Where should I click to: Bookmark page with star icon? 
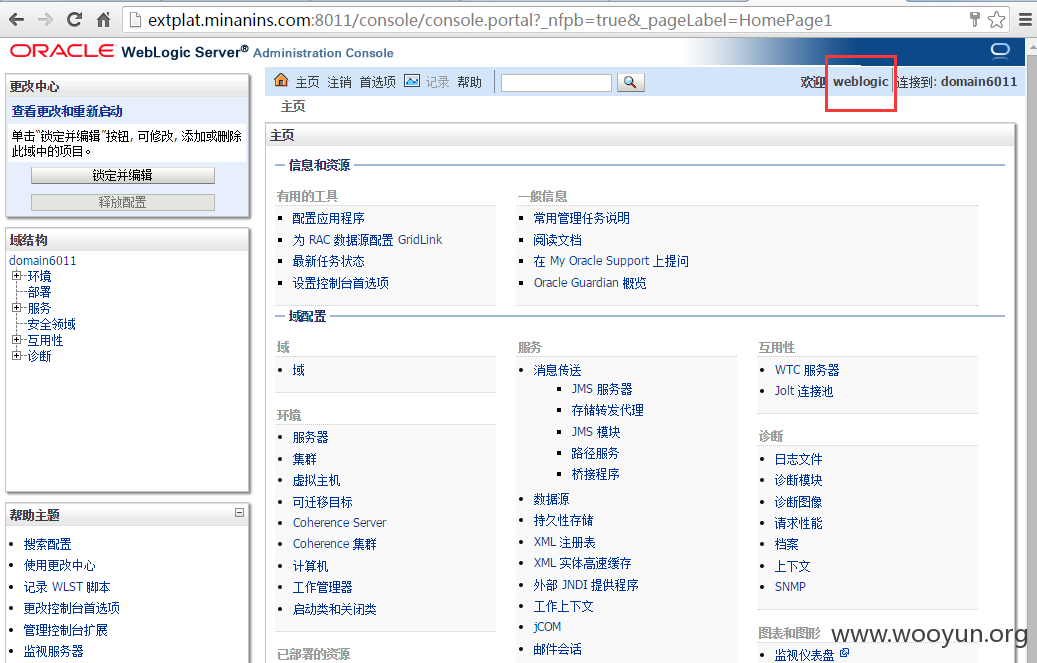[996, 20]
